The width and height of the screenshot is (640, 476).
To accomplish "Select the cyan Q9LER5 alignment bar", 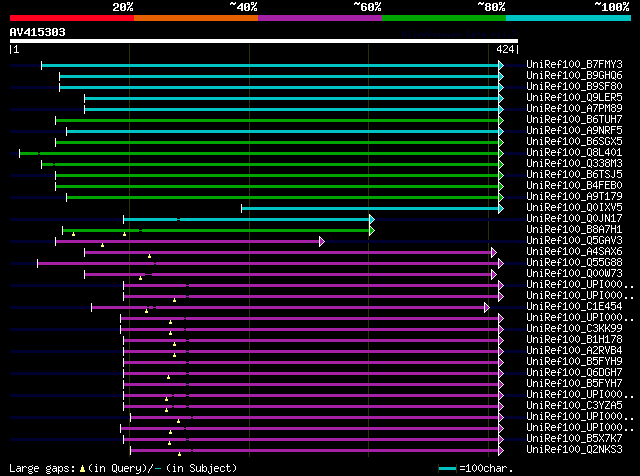I will 292,98.
